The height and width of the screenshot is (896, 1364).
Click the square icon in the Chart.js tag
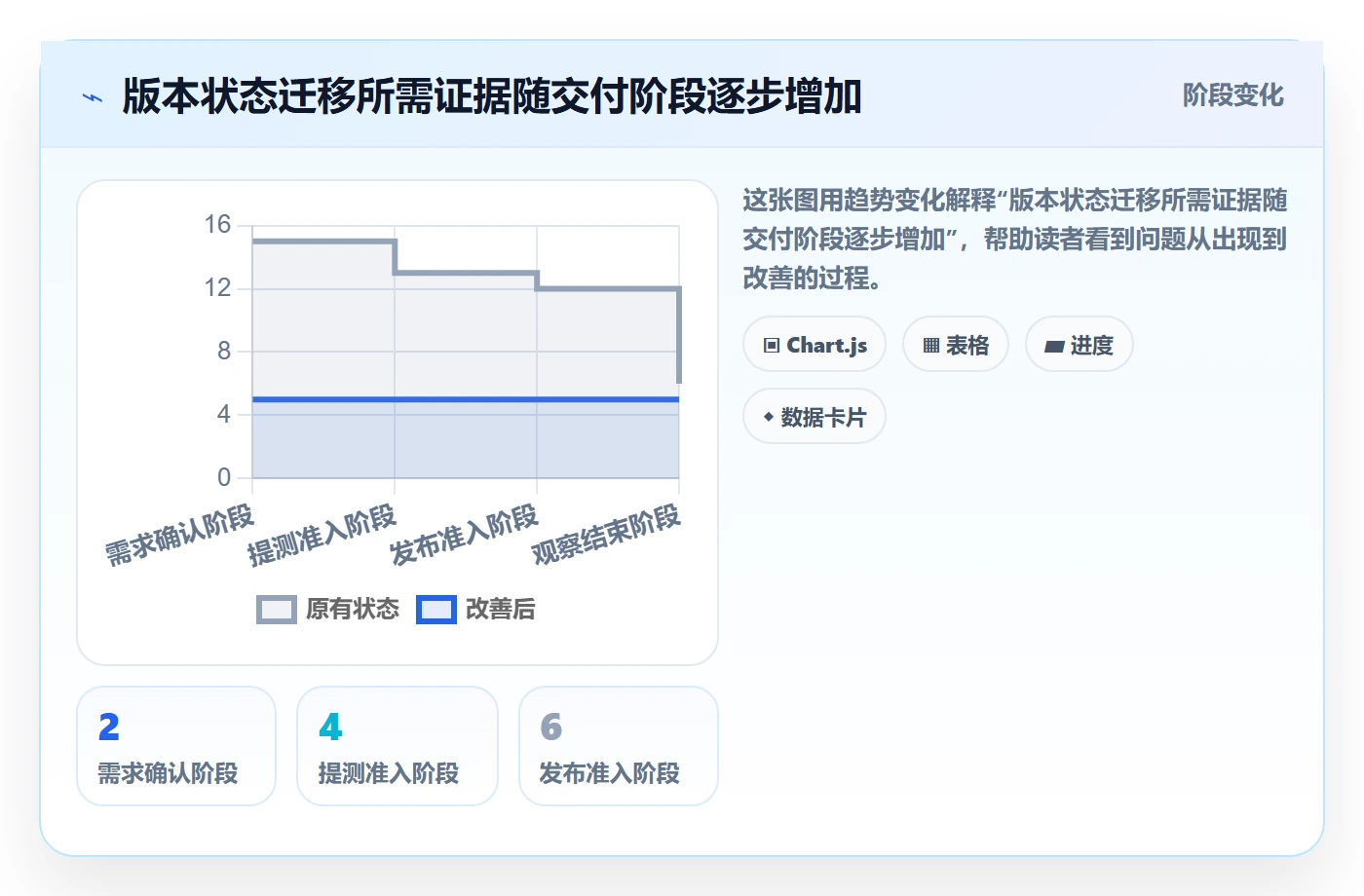[x=772, y=346]
